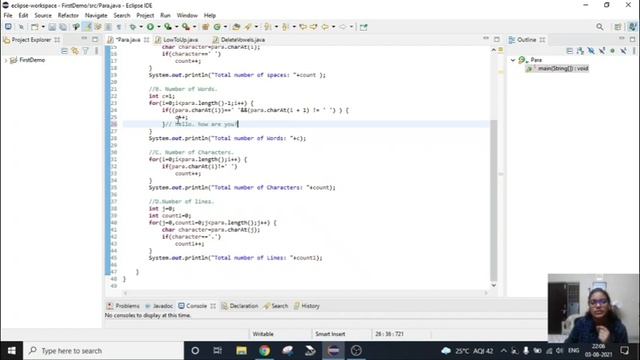640x360 pixels.
Task: Open External Tools run icon
Action: click(x=186, y=27)
